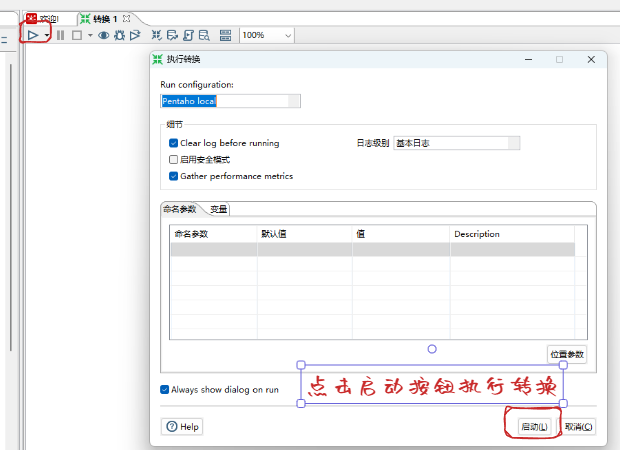Click the 值 column header
This screenshot has width=620, height=450.
[401, 234]
